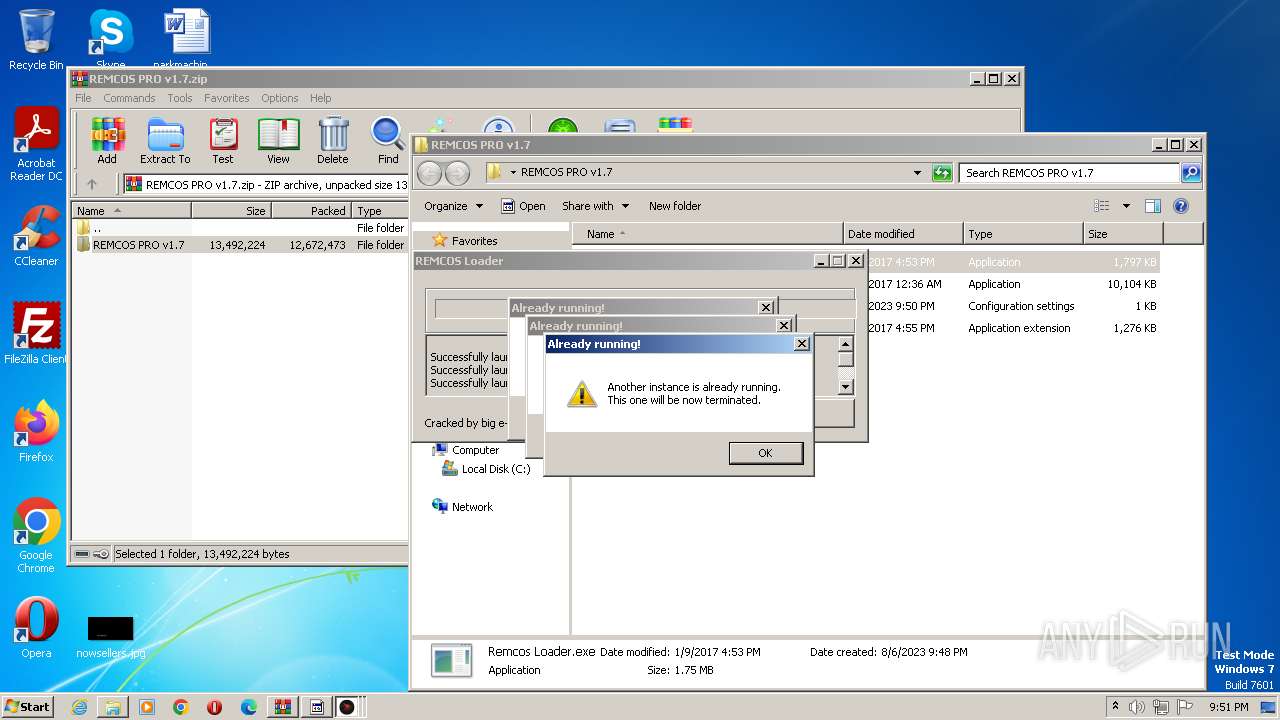Screen dimensions: 1280x720
Task: Click the Edge icon in taskbar
Action: click(249, 707)
